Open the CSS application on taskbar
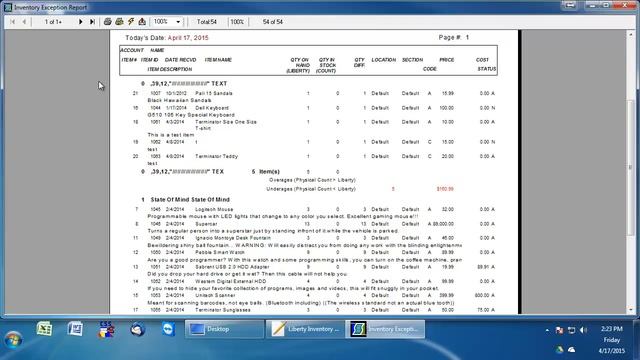The height and width of the screenshot is (360, 640). click(106, 330)
